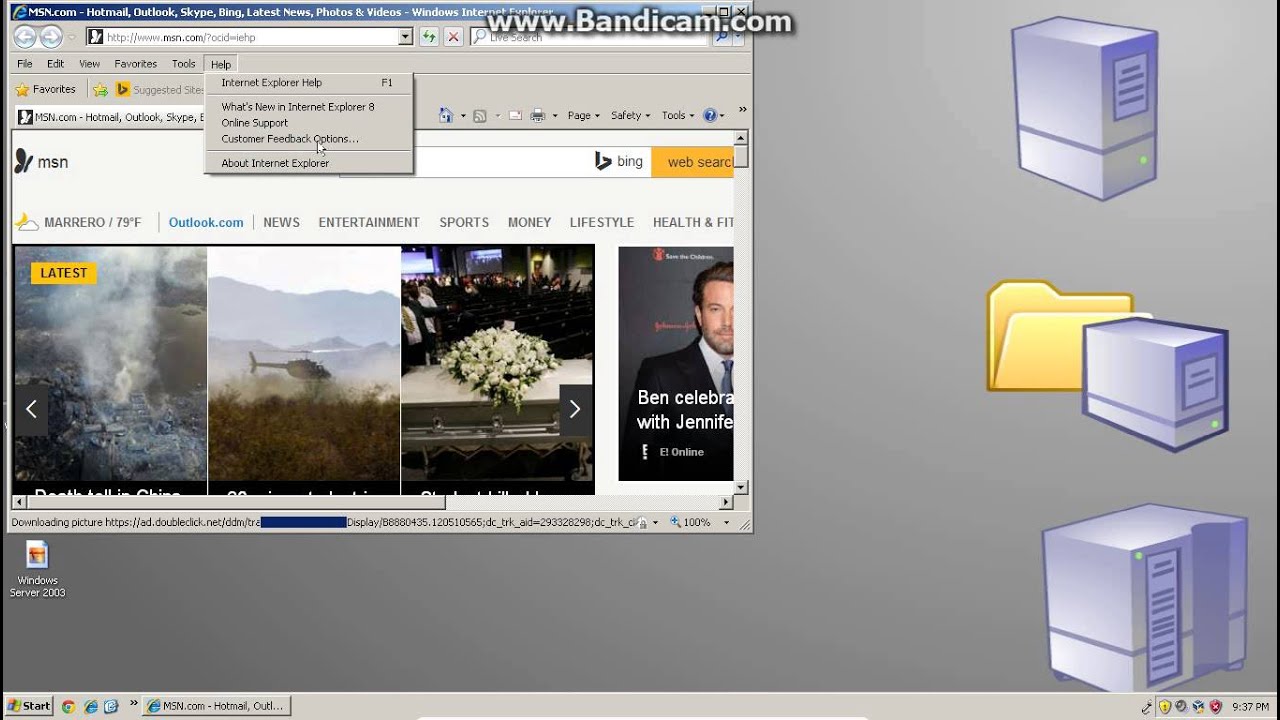This screenshot has width=1280, height=720.
Task: Open the recent pages dropdown arrow
Action: click(x=71, y=37)
